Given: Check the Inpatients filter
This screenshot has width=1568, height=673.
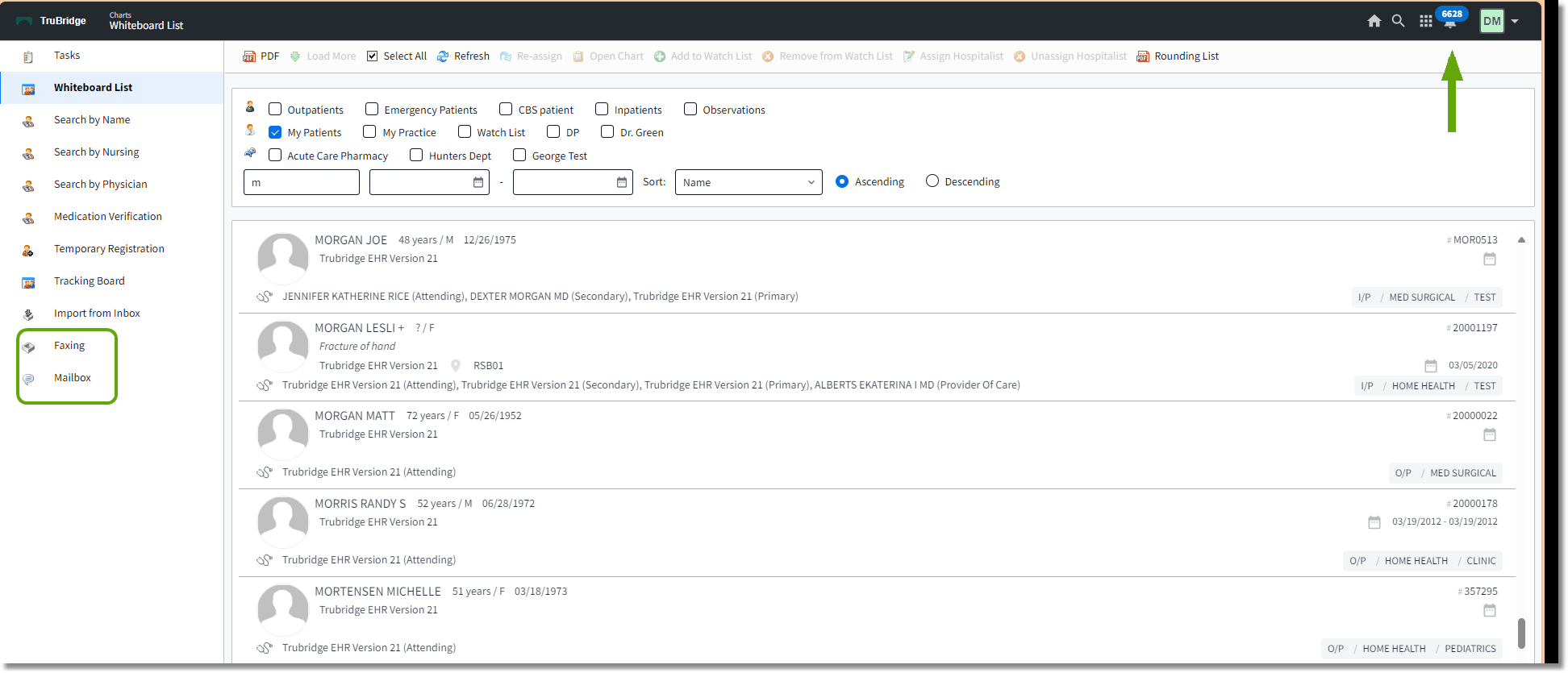Looking at the screenshot, I should click(x=602, y=109).
